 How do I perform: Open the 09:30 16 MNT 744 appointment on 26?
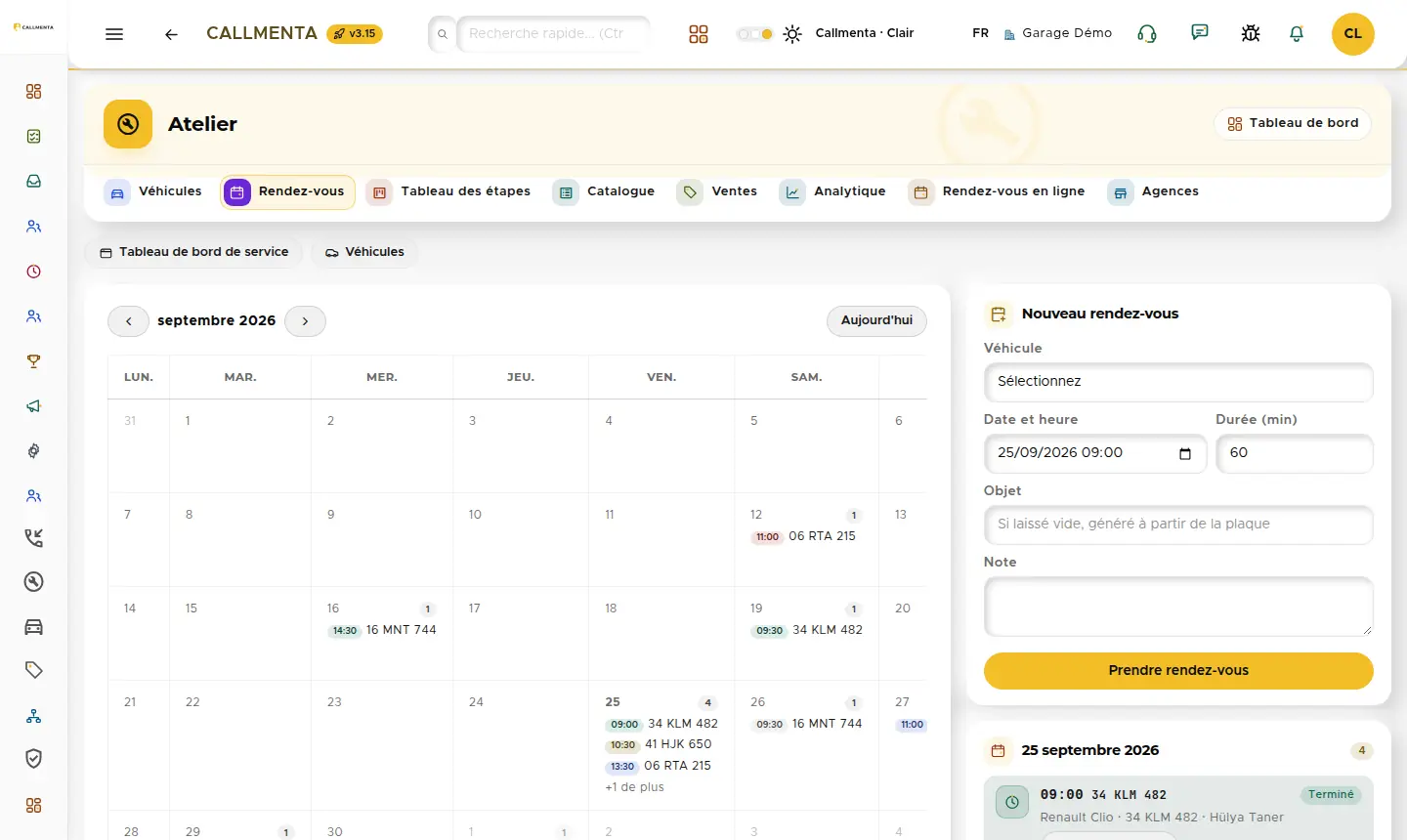807,724
